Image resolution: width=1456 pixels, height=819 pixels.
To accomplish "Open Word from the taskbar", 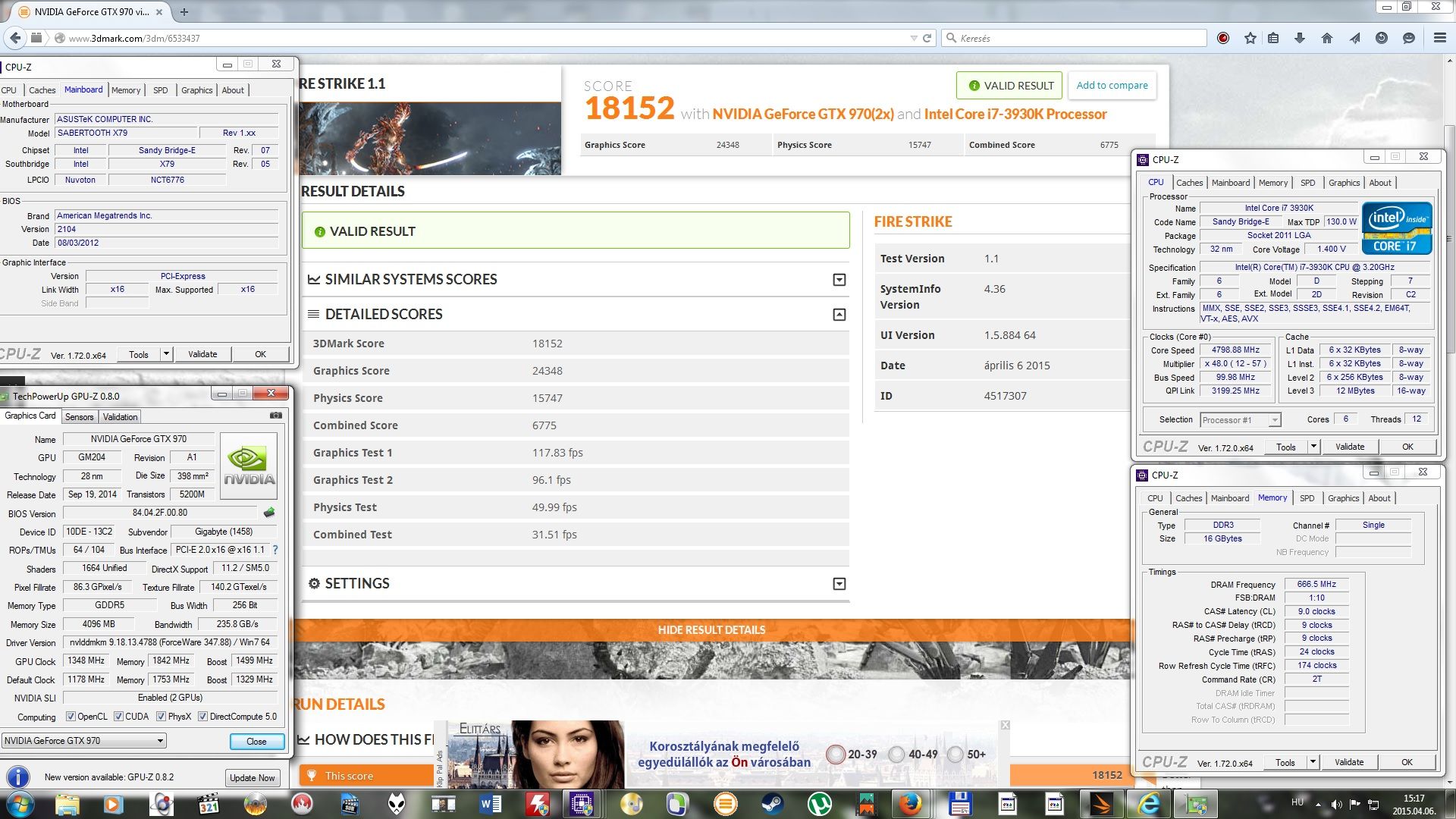I will coord(490,803).
